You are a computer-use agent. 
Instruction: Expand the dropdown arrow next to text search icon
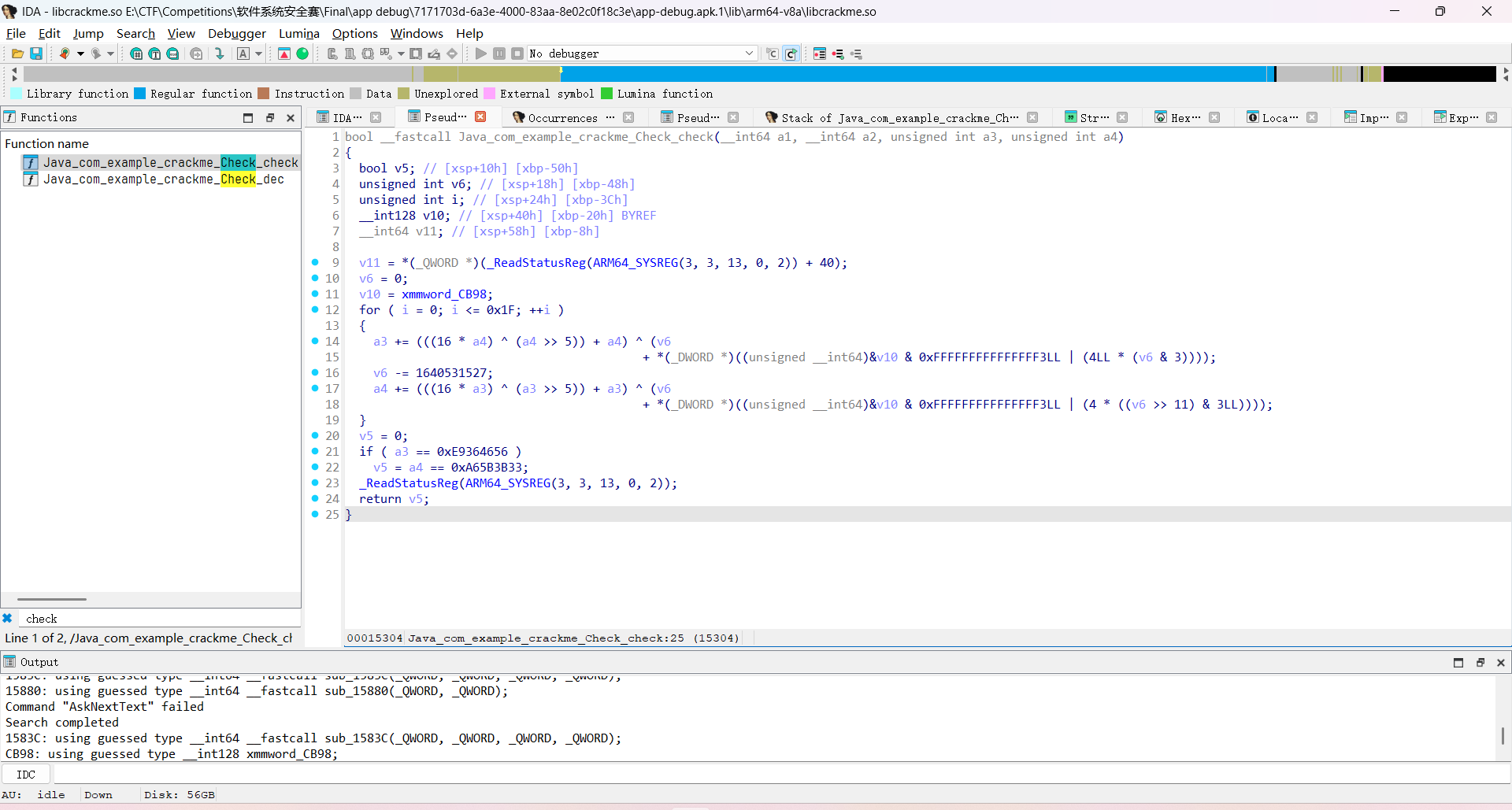(258, 54)
